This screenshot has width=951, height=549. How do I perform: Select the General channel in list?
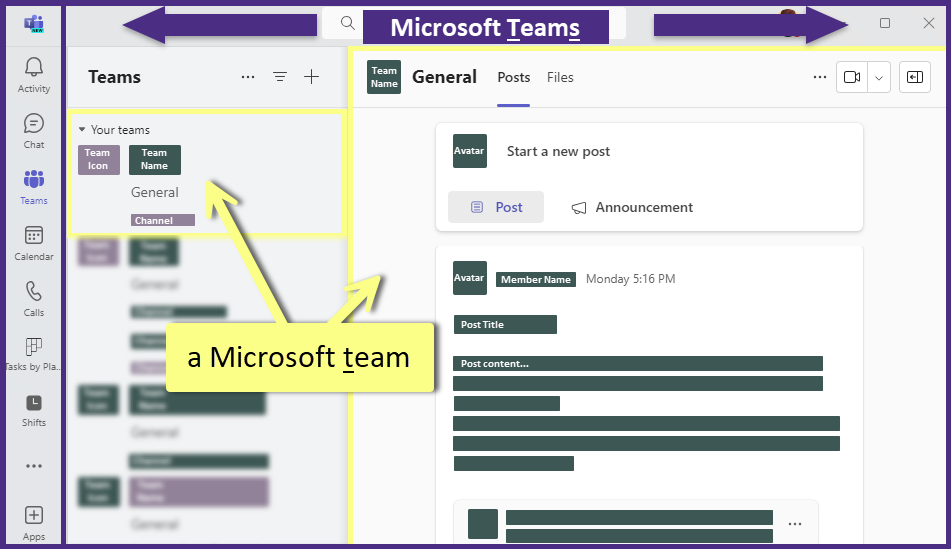click(155, 192)
